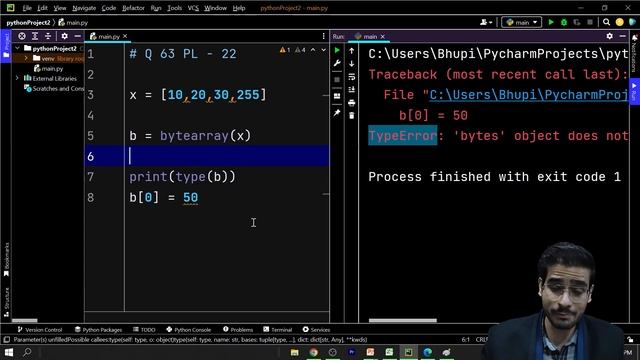The height and width of the screenshot is (360, 640).
Task: Rerun main with the green Run panel arrow
Action: pos(337,50)
